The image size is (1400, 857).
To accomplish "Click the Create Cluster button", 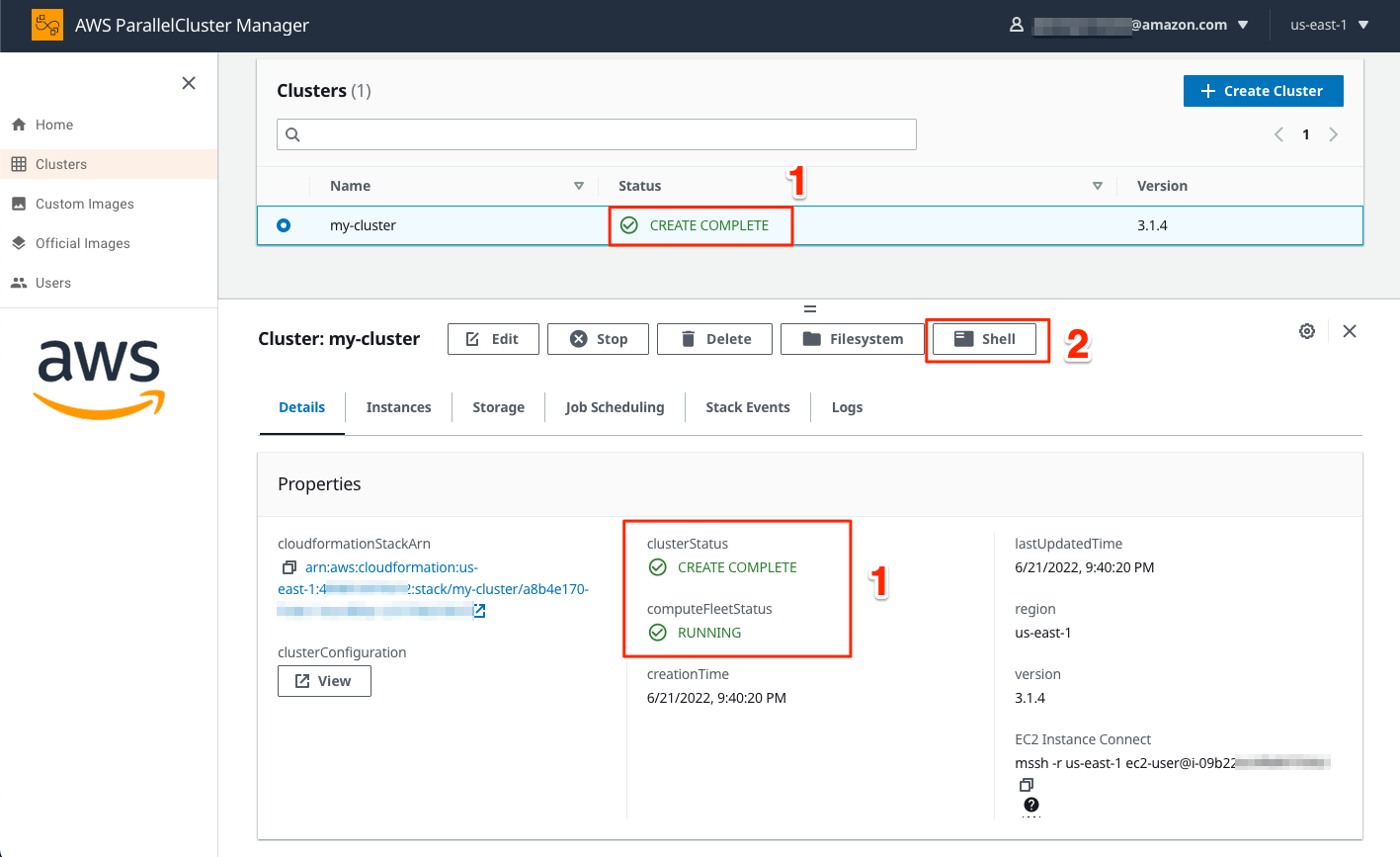I will [x=1263, y=91].
